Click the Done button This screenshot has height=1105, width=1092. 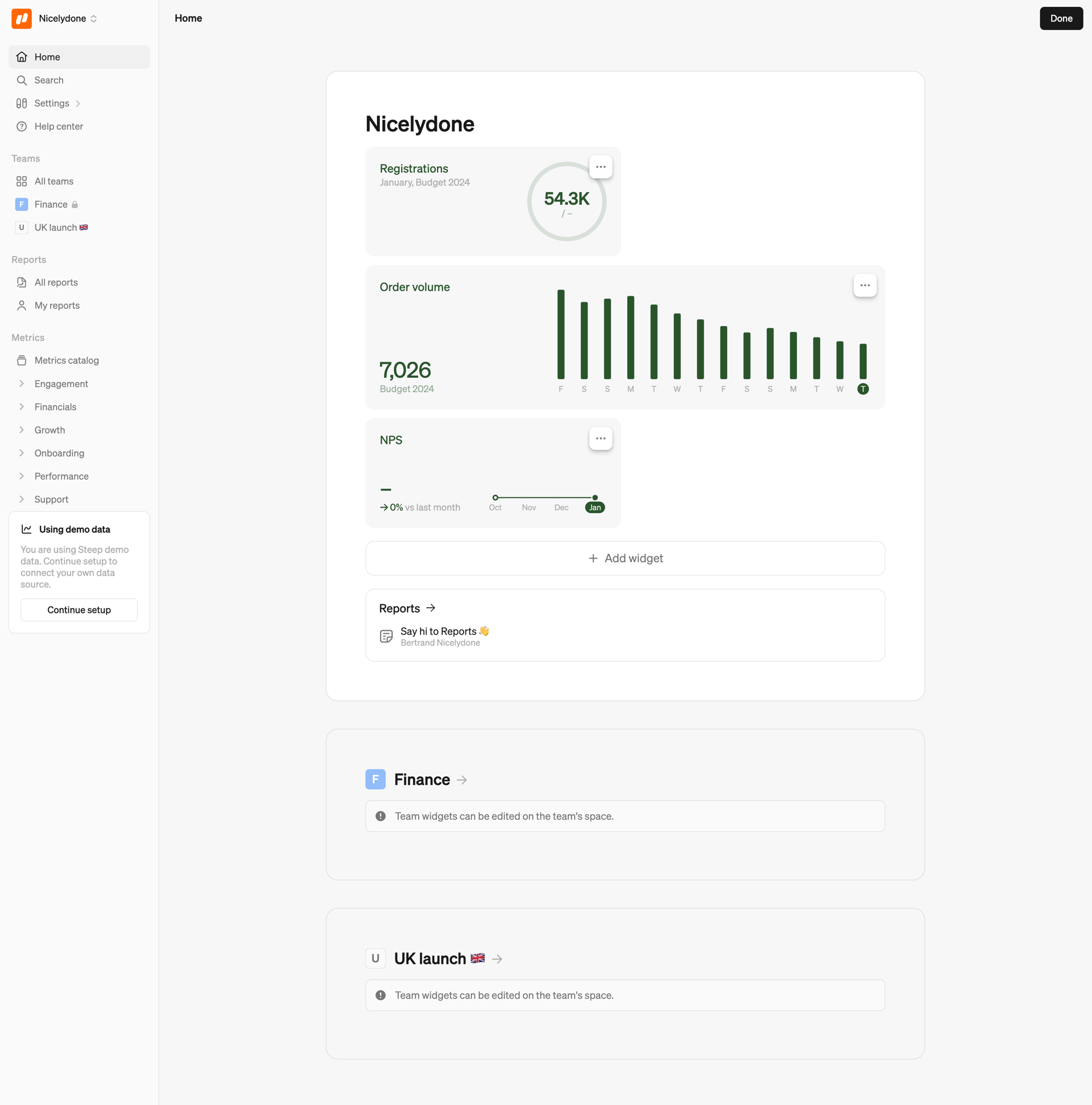tap(1061, 18)
